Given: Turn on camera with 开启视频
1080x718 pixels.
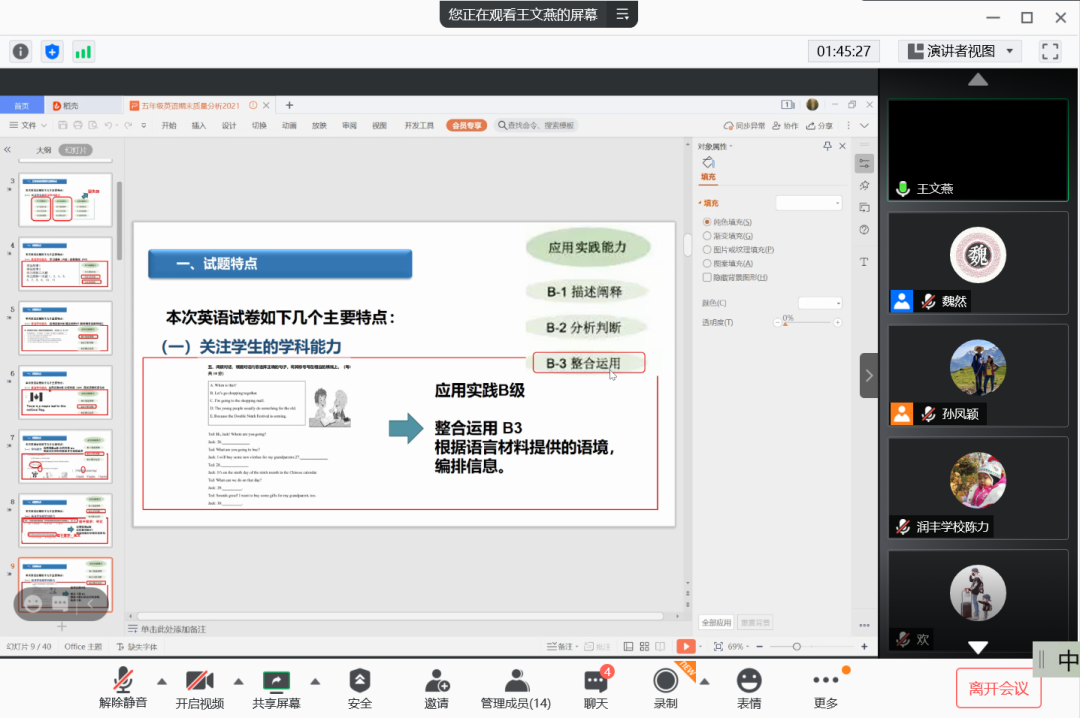Looking at the screenshot, I should click(200, 688).
